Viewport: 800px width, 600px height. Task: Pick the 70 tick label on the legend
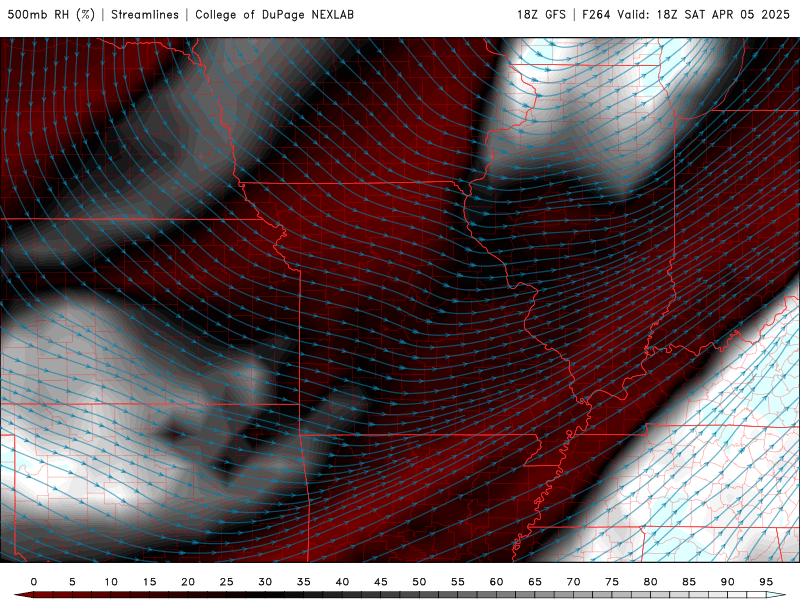573,582
